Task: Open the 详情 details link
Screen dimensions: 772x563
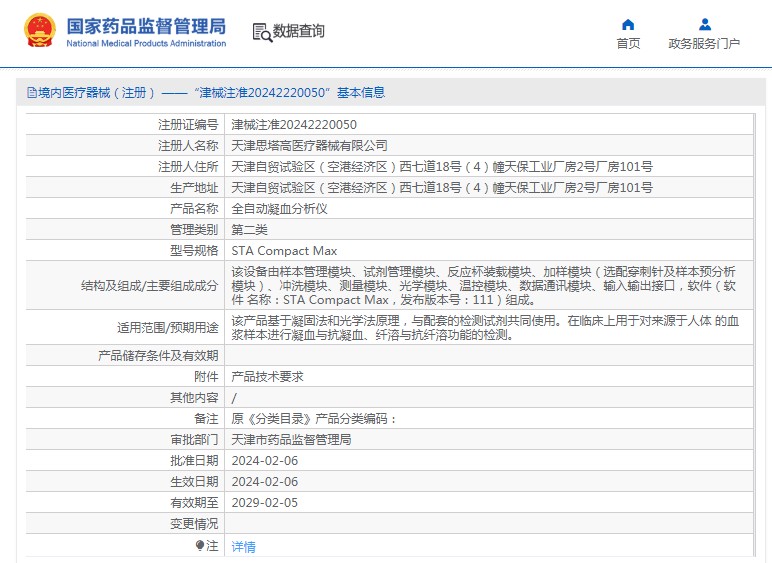Action: click(244, 547)
